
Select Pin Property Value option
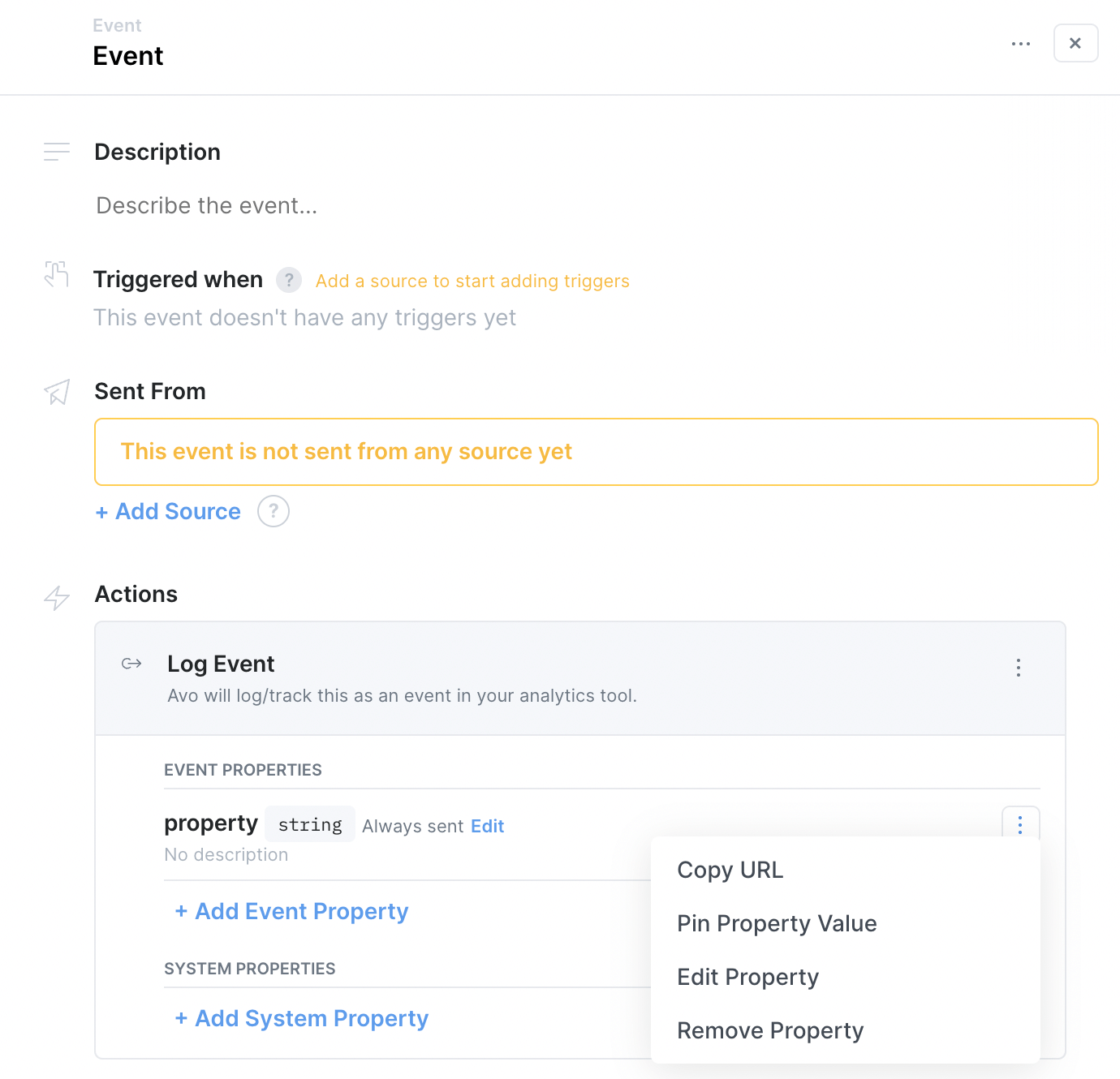(x=777, y=923)
